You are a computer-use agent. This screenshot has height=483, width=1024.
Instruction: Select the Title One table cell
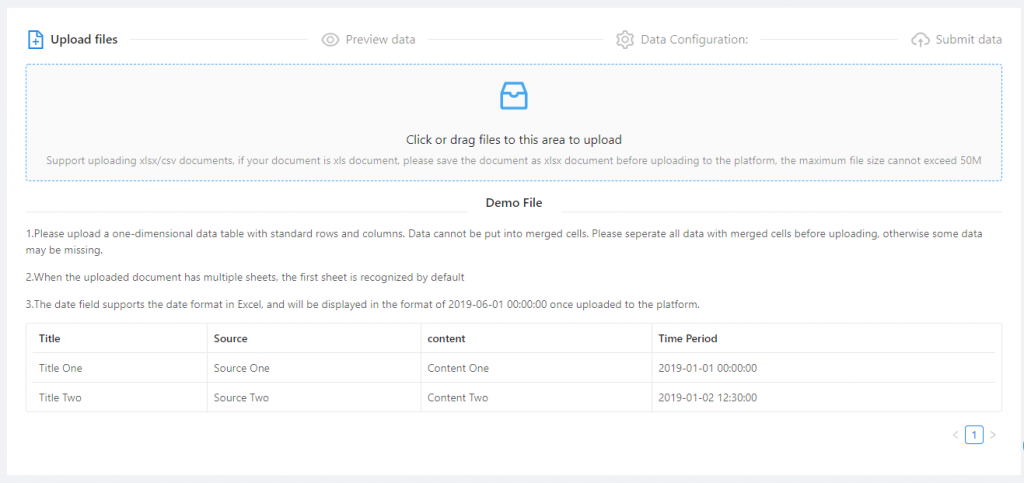(60, 368)
